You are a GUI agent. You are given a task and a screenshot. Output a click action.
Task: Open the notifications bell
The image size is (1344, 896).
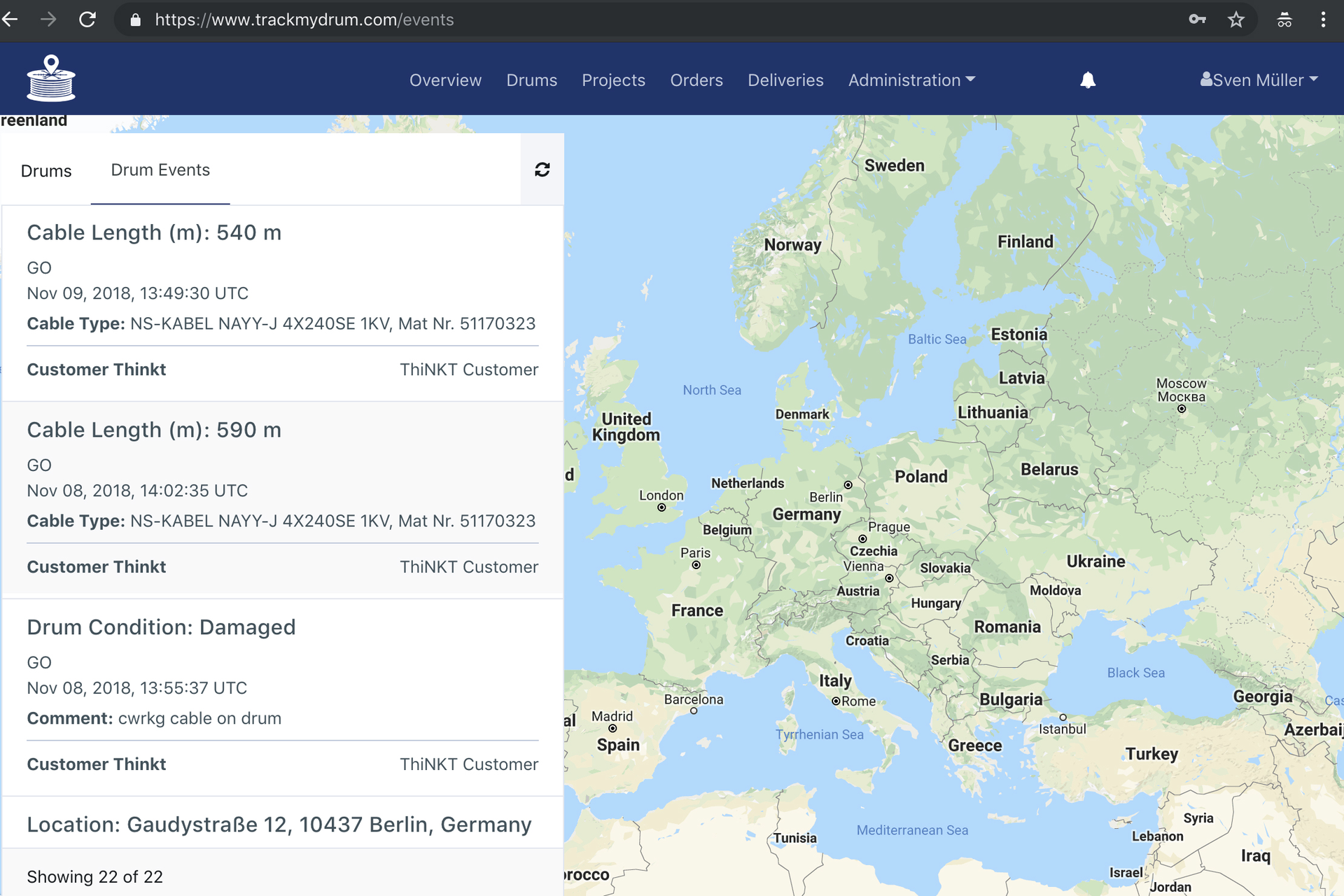(x=1087, y=80)
